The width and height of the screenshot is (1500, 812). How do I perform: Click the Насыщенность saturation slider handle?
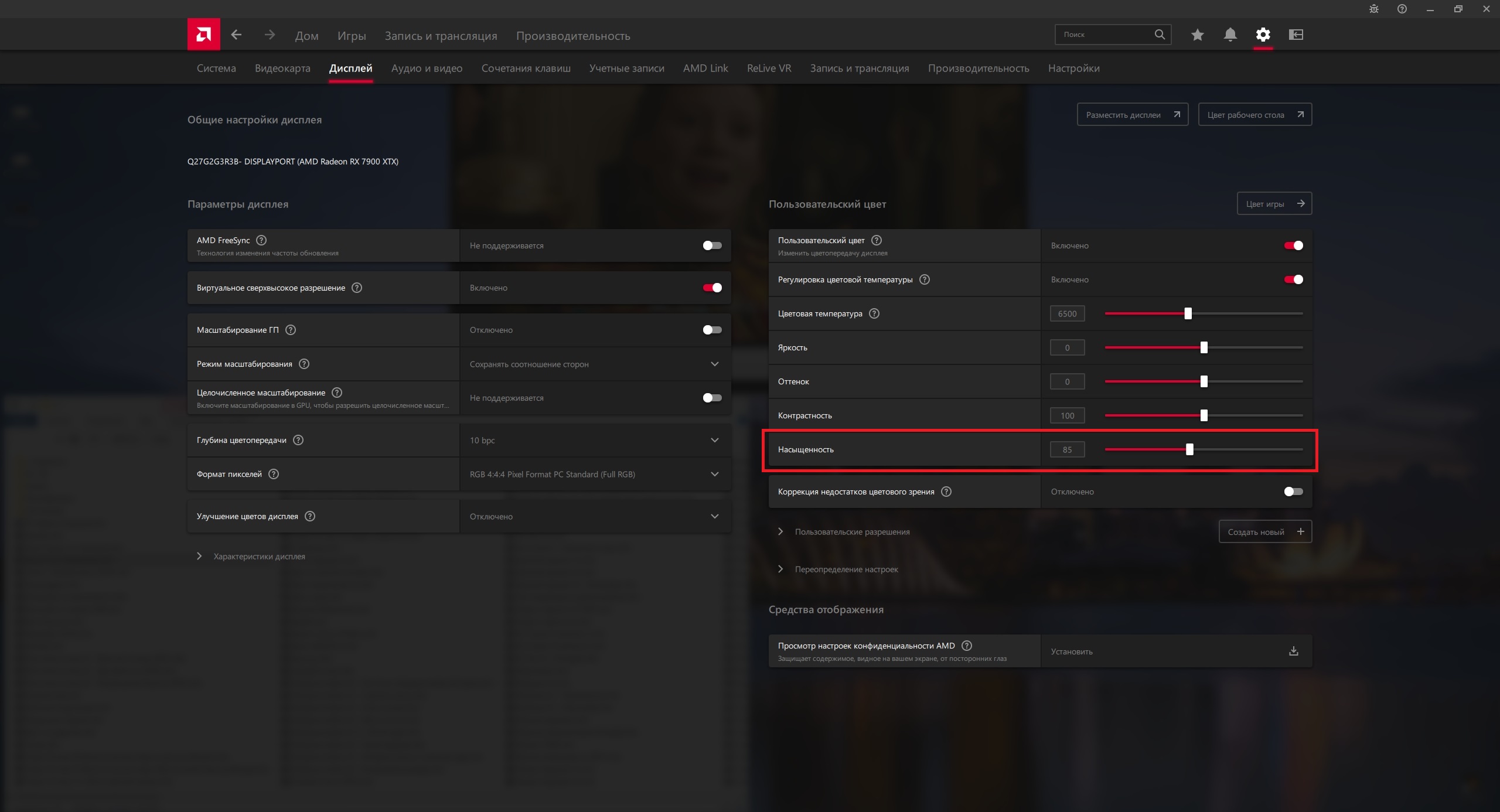1189,449
